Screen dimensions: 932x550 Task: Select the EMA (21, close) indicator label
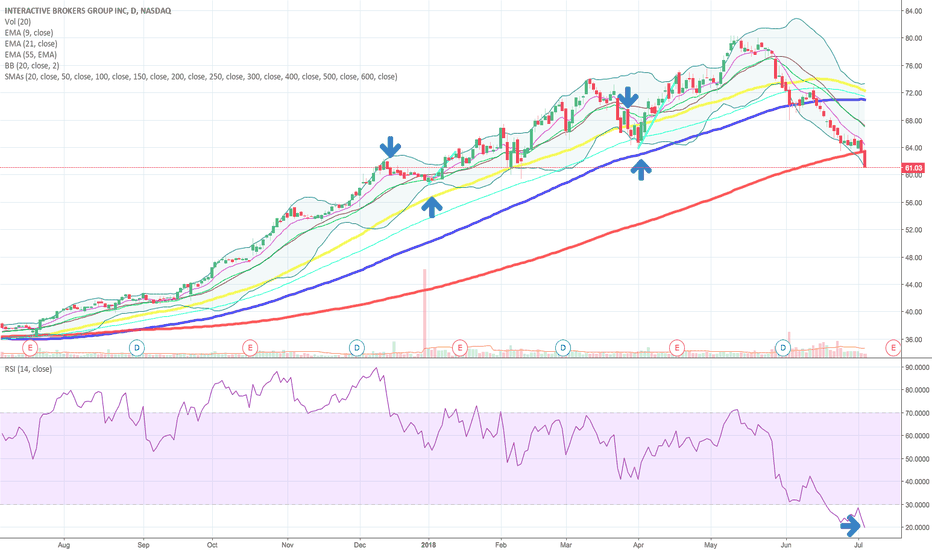pos(31,43)
